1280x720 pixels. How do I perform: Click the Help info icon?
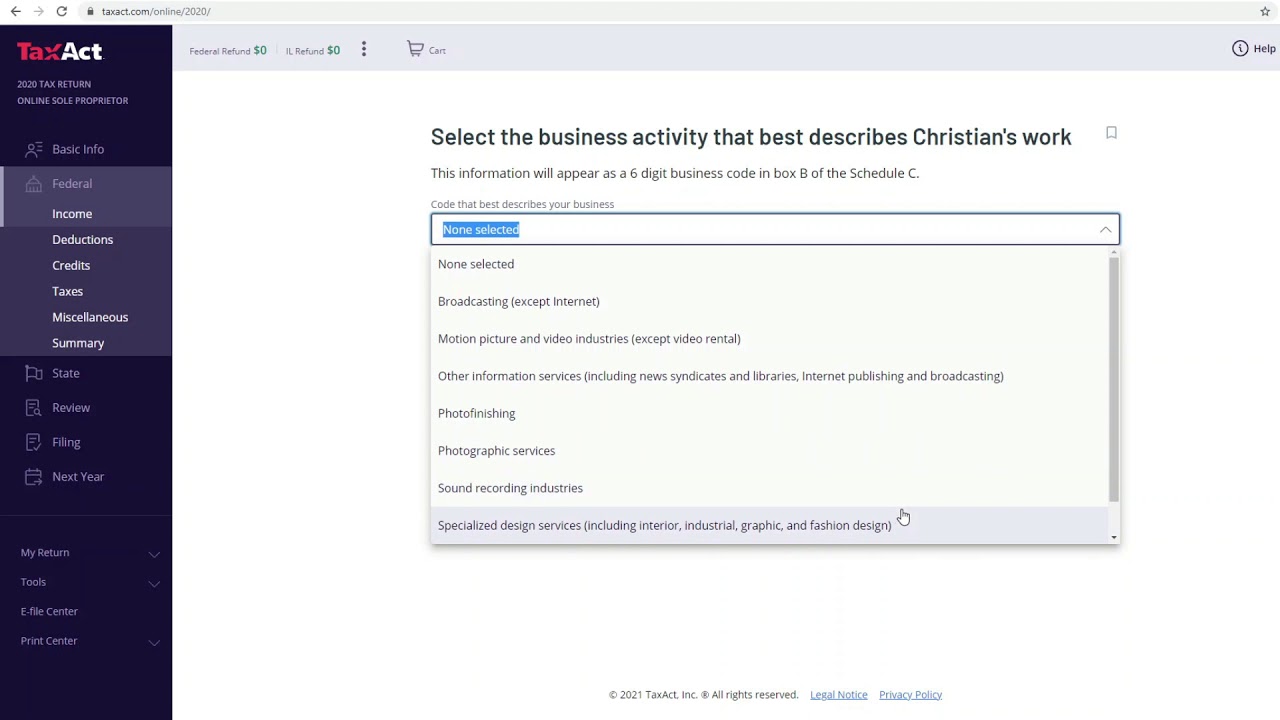click(1240, 49)
